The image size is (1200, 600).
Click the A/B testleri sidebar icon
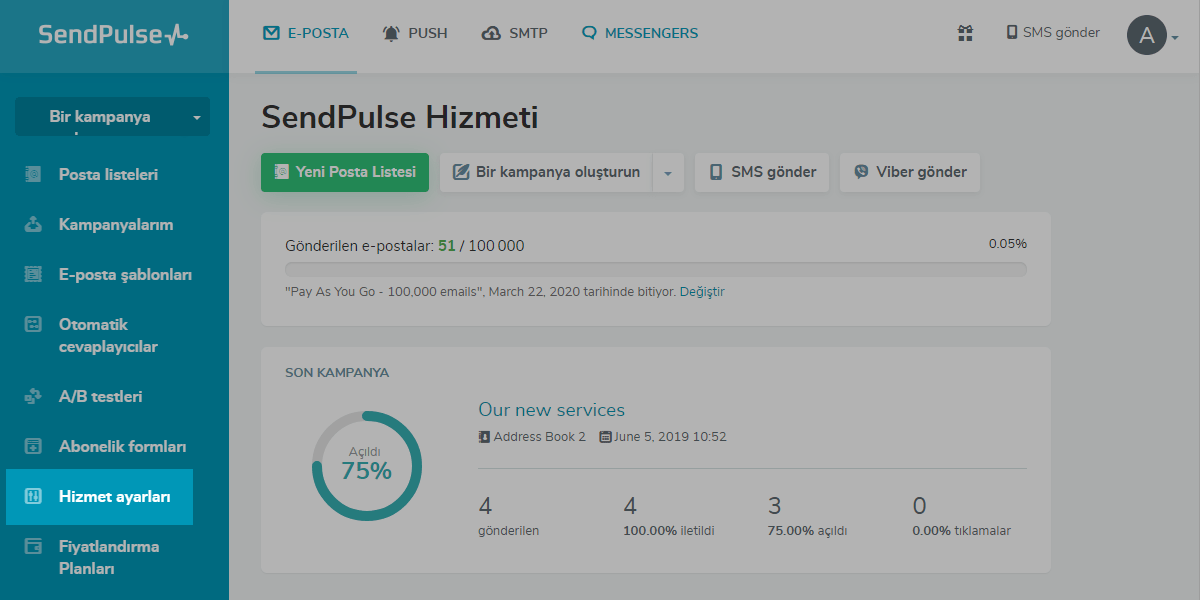click(x=33, y=396)
